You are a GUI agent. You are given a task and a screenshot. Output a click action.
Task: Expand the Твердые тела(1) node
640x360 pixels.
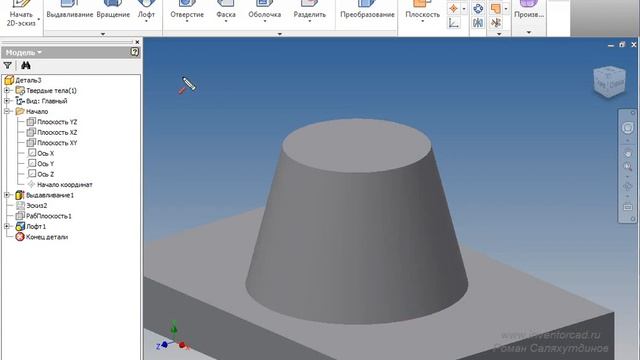pos(7,90)
